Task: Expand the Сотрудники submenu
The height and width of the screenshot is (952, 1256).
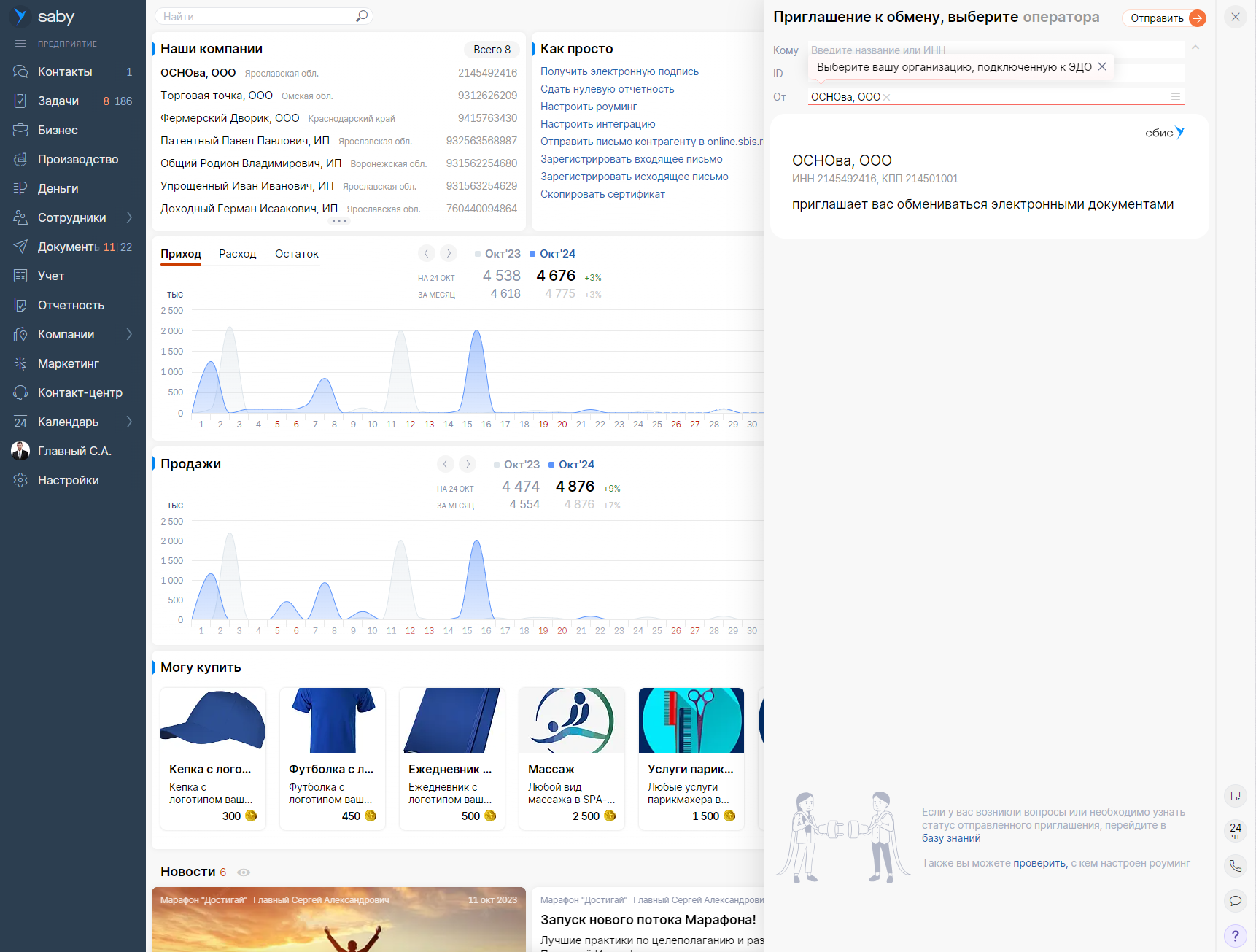Action: coord(129,217)
